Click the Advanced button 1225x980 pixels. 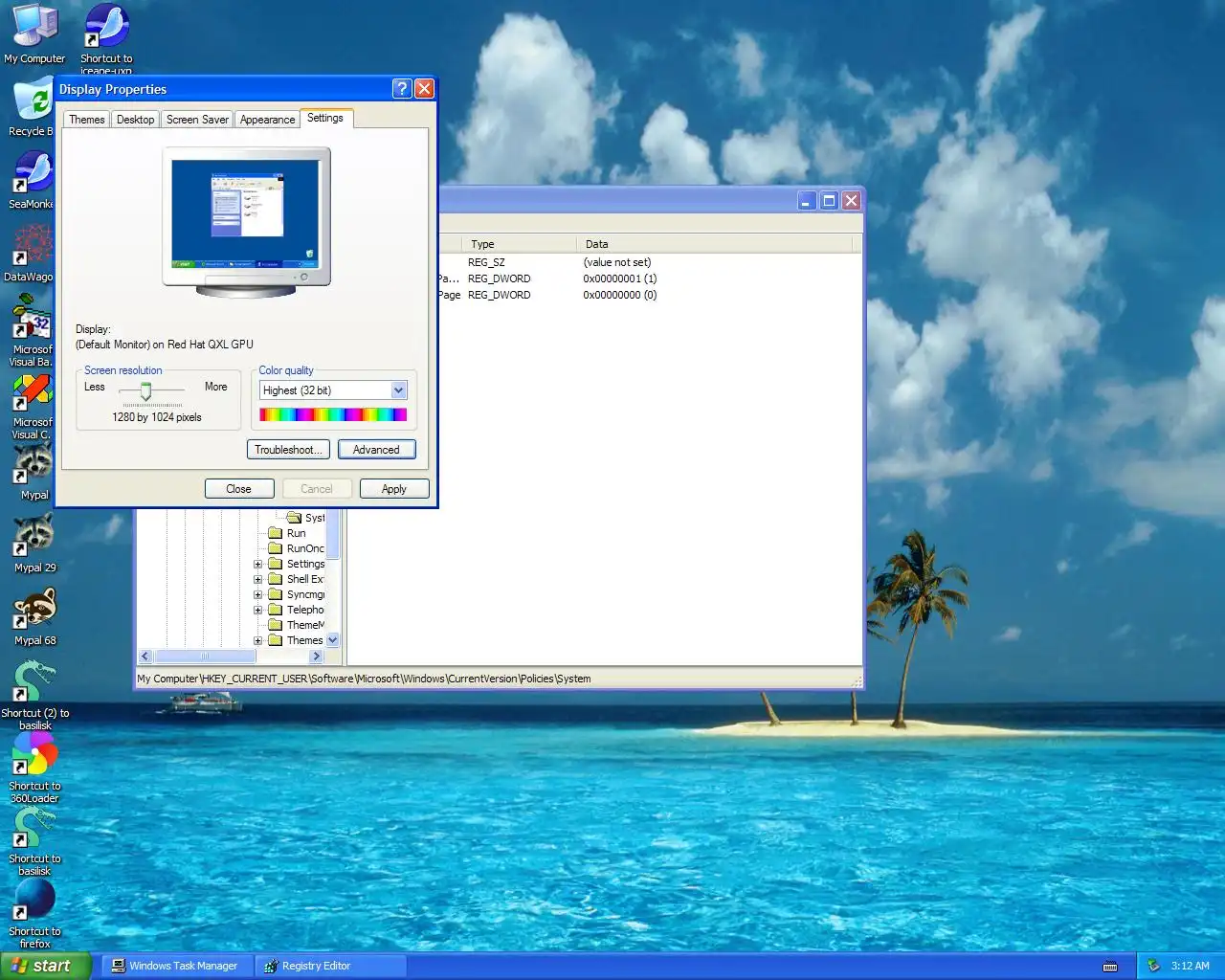(x=376, y=450)
